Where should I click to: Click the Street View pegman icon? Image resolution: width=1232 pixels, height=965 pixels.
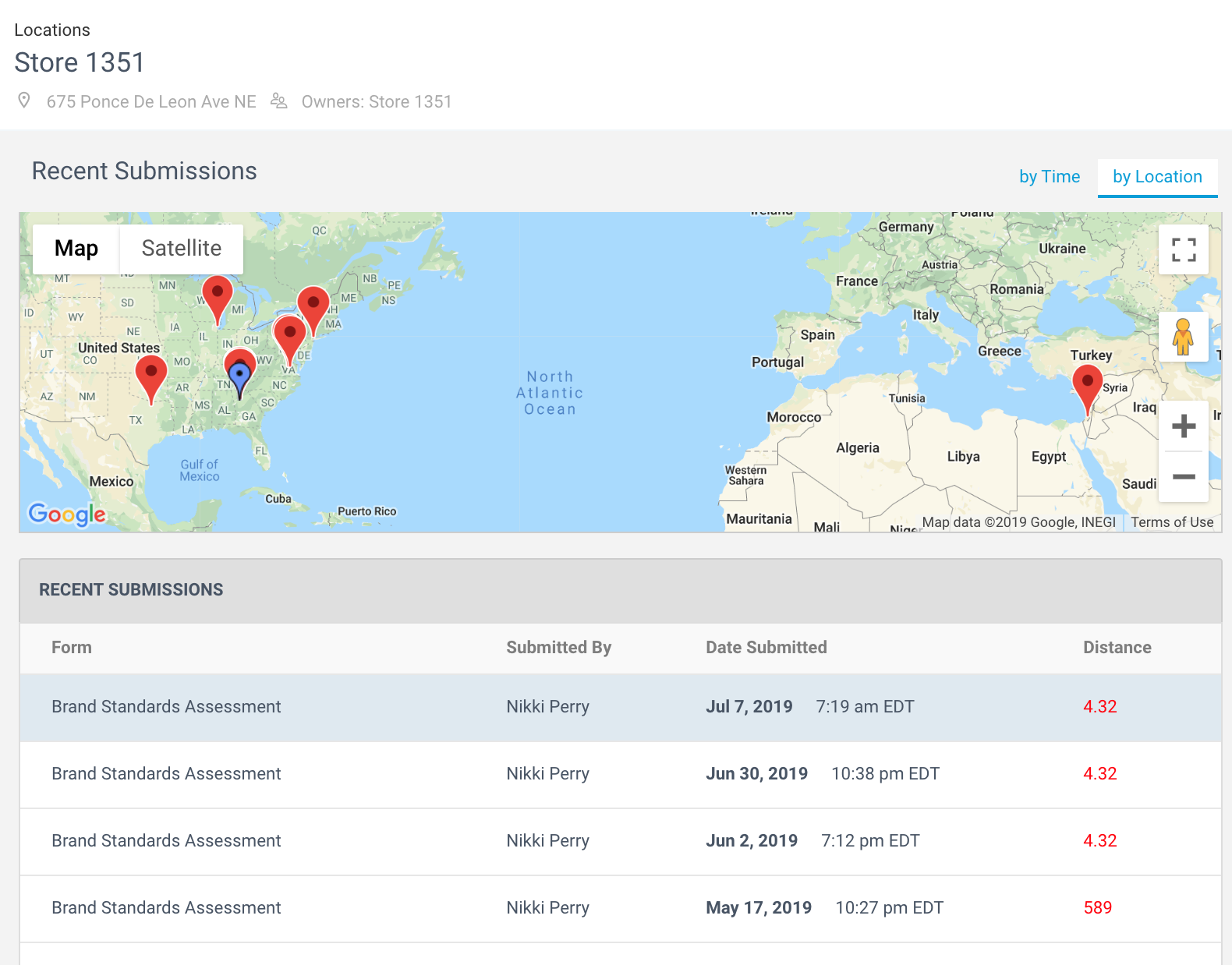pyautogui.click(x=1183, y=337)
